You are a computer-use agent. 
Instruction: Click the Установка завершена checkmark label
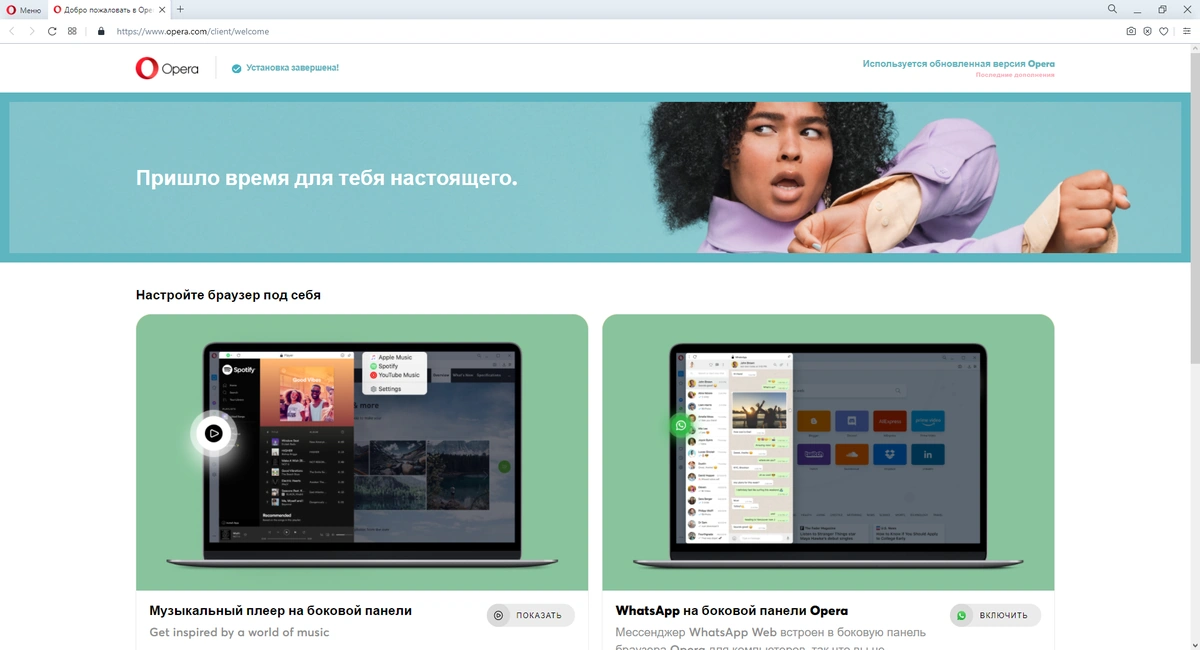[285, 68]
